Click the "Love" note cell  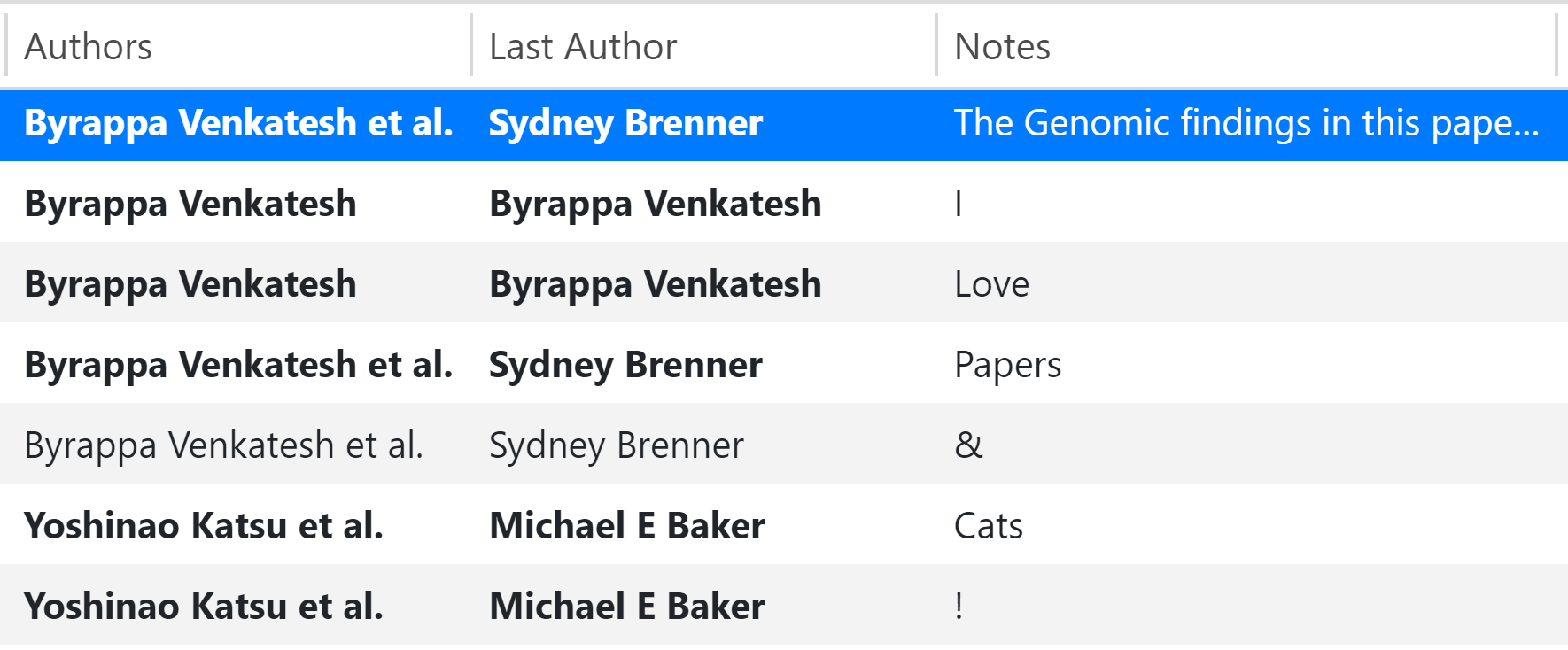(991, 284)
